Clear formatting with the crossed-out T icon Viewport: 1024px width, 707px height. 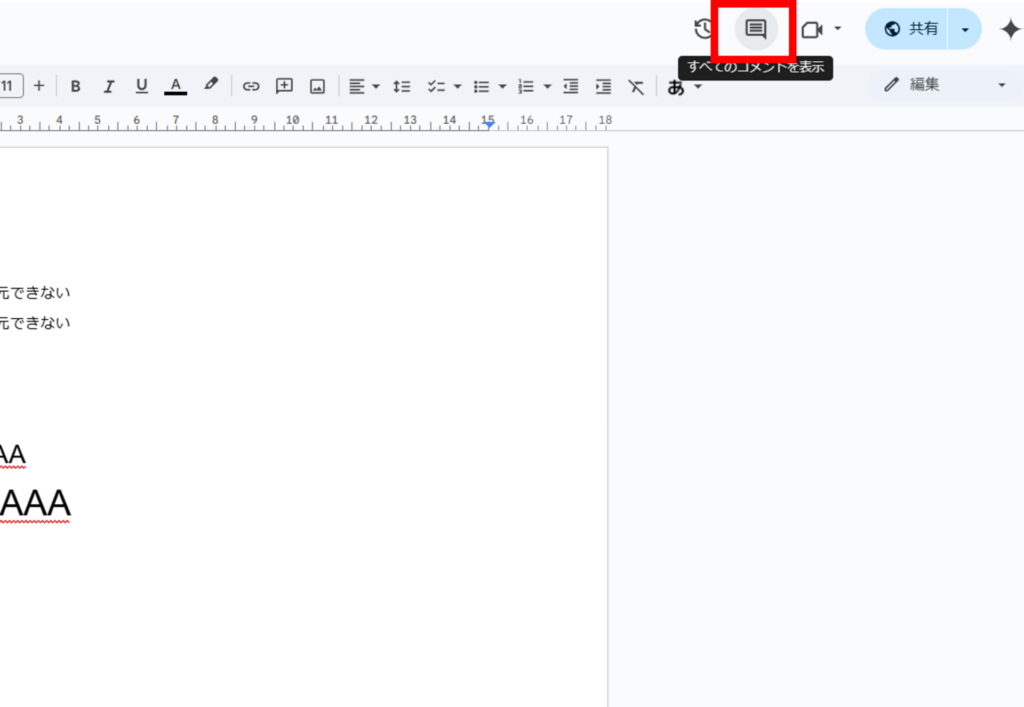click(636, 86)
